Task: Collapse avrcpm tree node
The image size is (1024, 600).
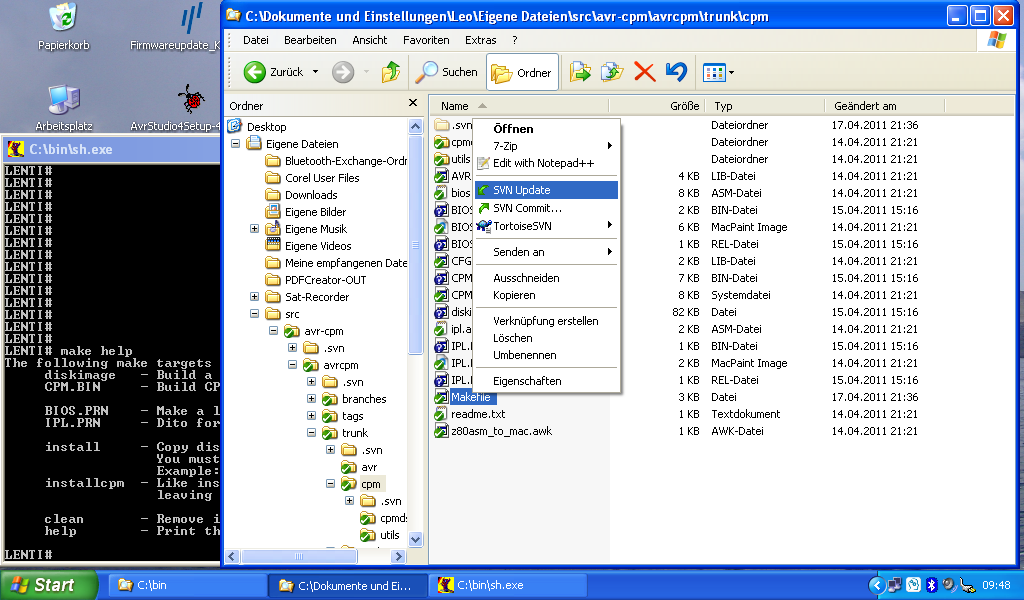Action: click(293, 364)
